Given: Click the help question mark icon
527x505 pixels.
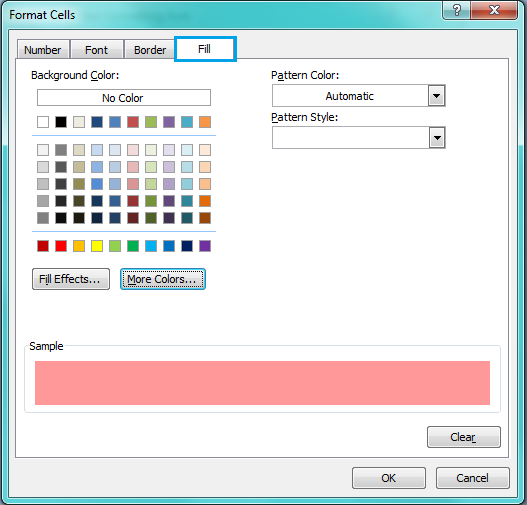Looking at the screenshot, I should (x=456, y=10).
